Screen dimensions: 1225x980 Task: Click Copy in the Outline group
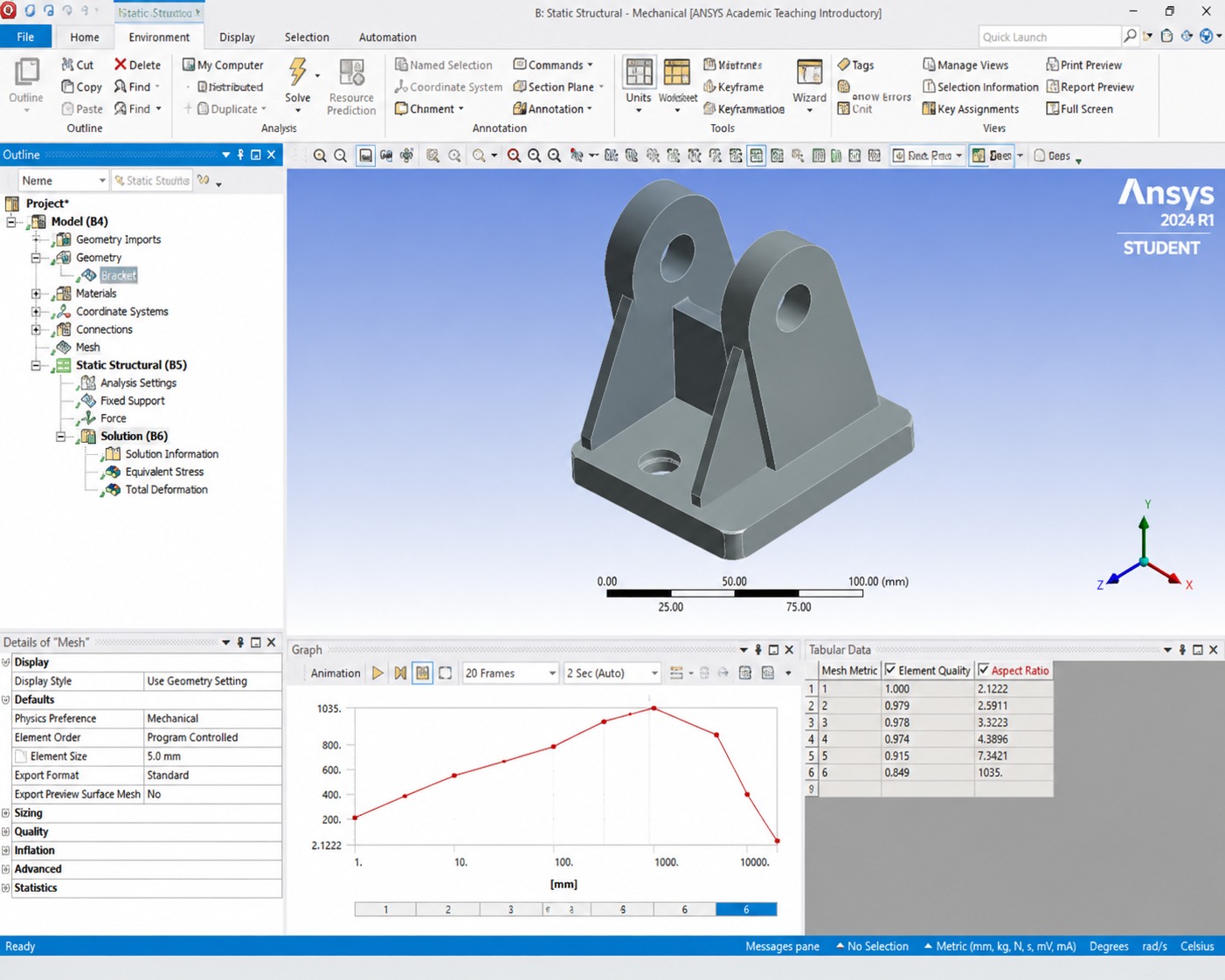click(81, 86)
